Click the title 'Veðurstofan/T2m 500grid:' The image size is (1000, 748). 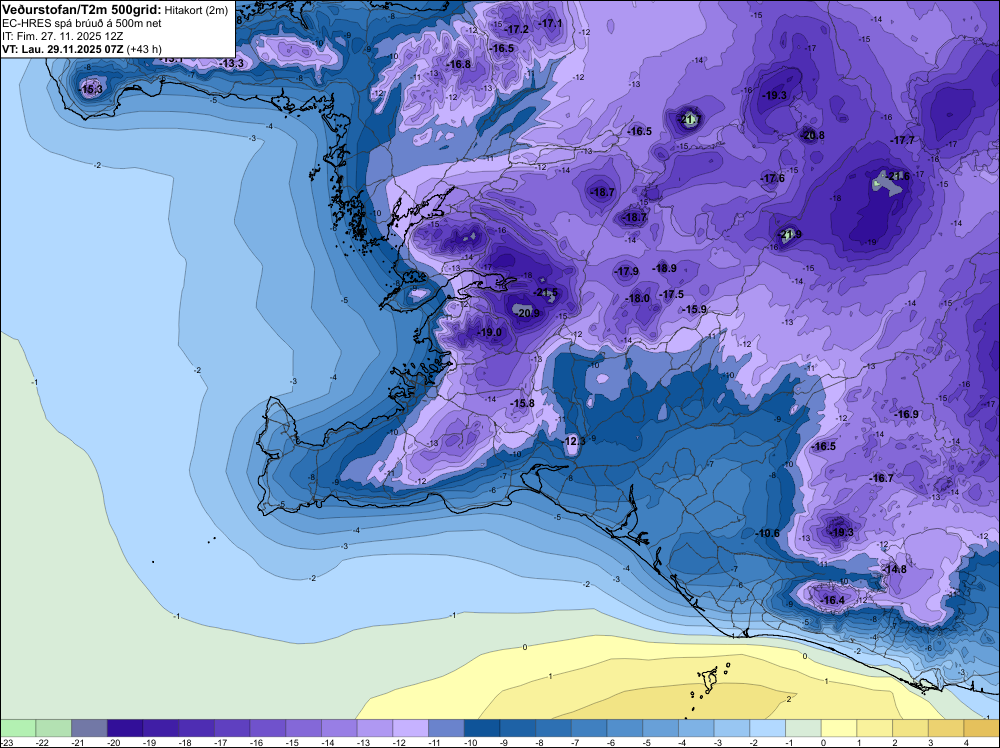coord(82,10)
